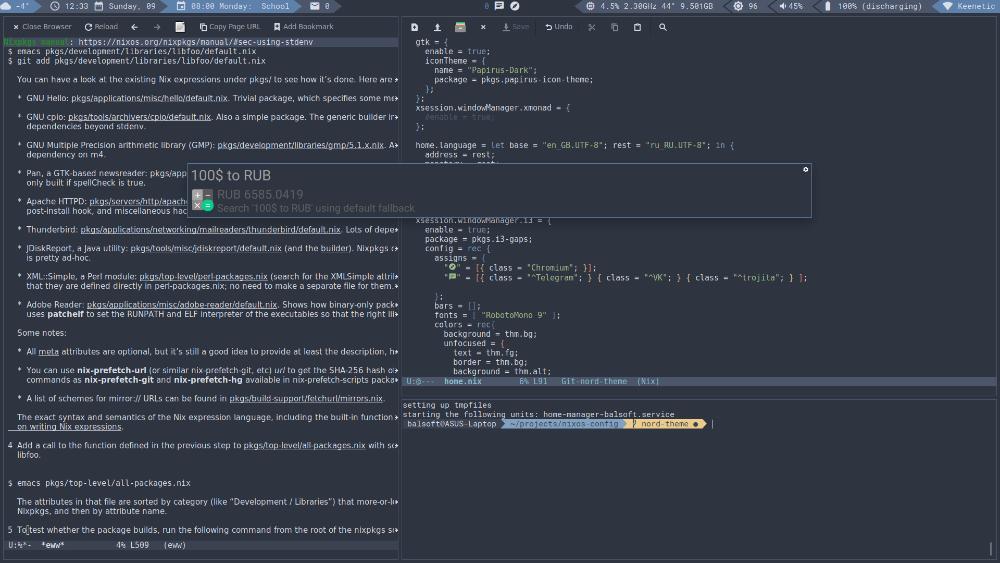Click ~/projects/nixos-config prompt segment

[x=564, y=424]
